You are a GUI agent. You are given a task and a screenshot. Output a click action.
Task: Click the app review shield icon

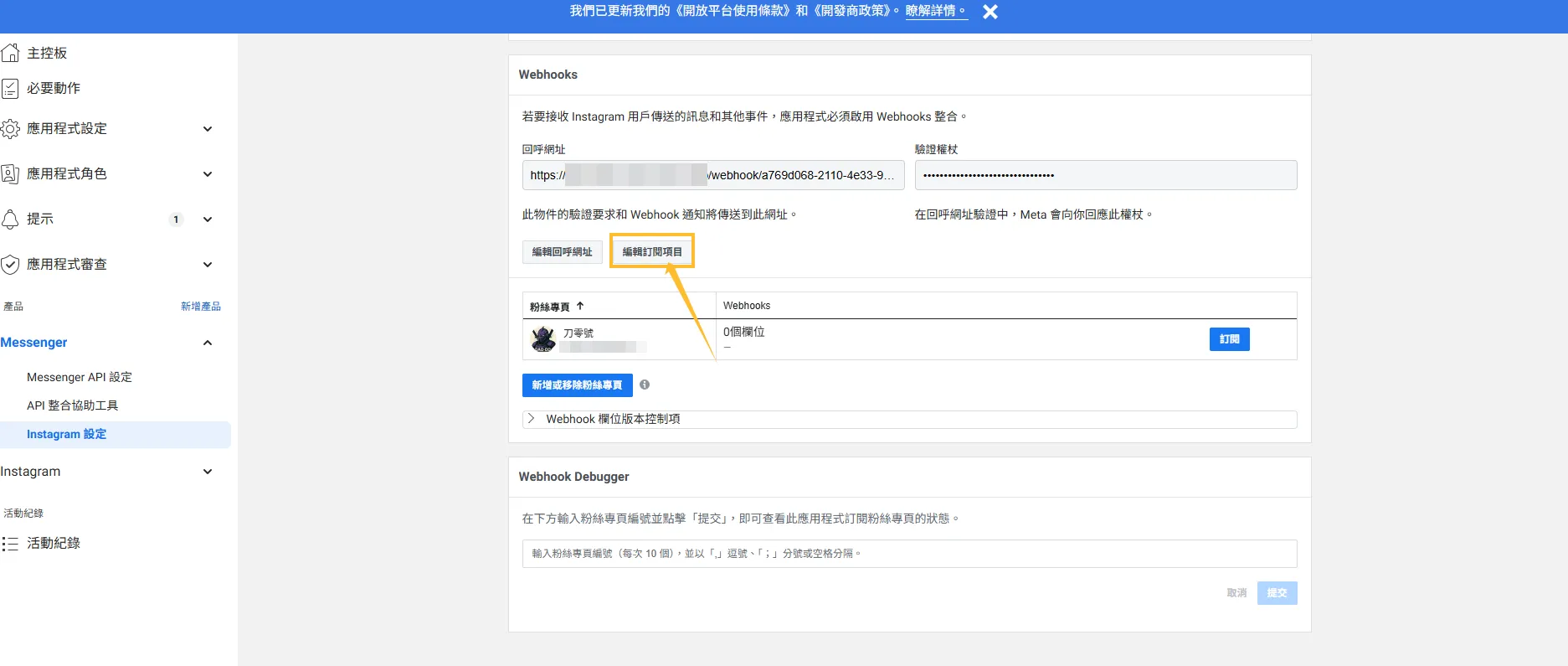(x=10, y=264)
